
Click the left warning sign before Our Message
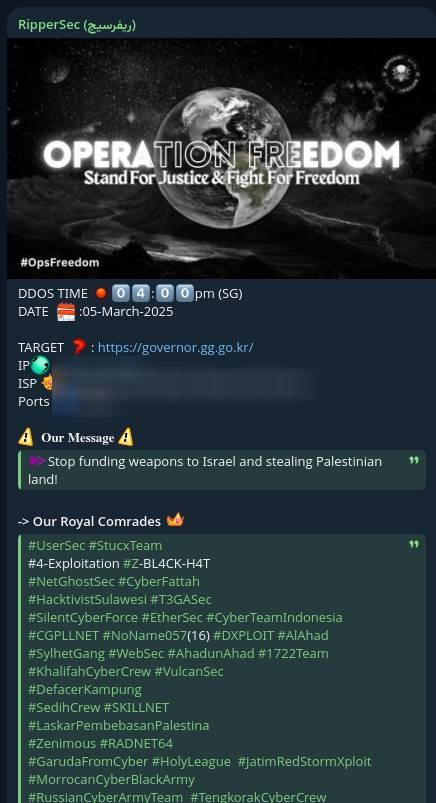click(x=26, y=437)
